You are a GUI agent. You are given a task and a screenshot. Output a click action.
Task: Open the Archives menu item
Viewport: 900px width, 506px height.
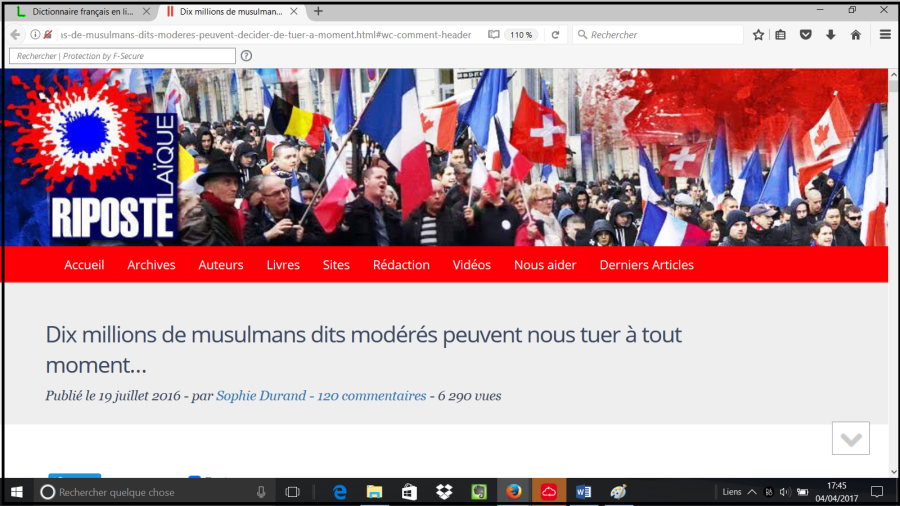(x=151, y=265)
